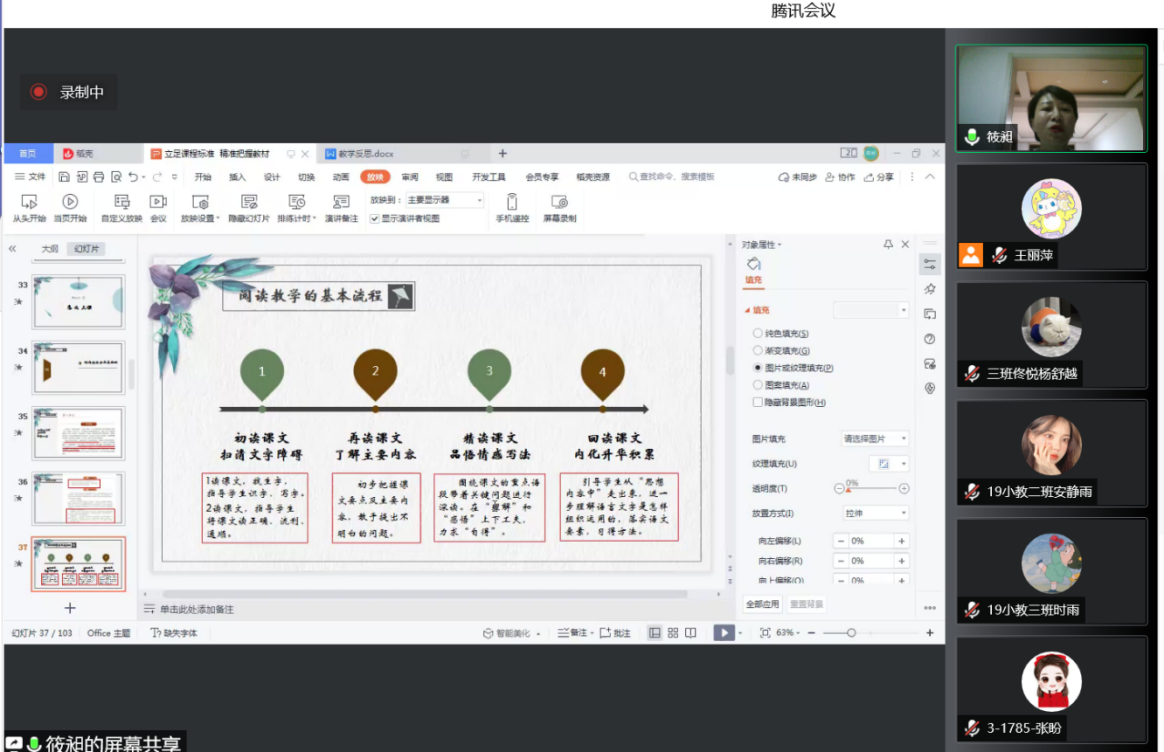Click the 透明度 transparency slider
The height and width of the screenshot is (752, 1164).
(x=871, y=489)
